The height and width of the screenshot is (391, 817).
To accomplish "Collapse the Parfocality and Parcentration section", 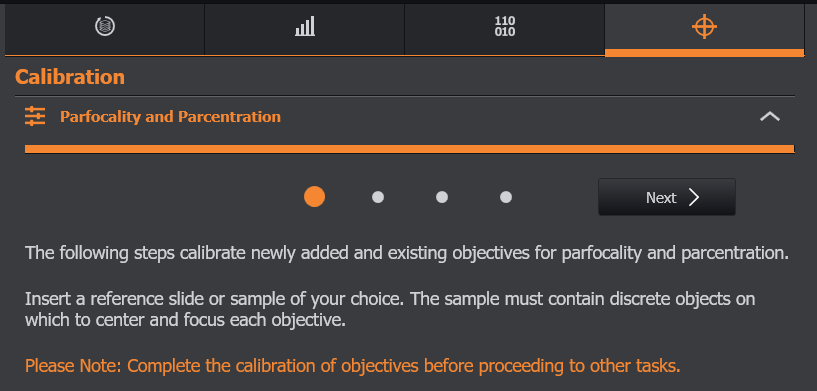I will pyautogui.click(x=770, y=116).
